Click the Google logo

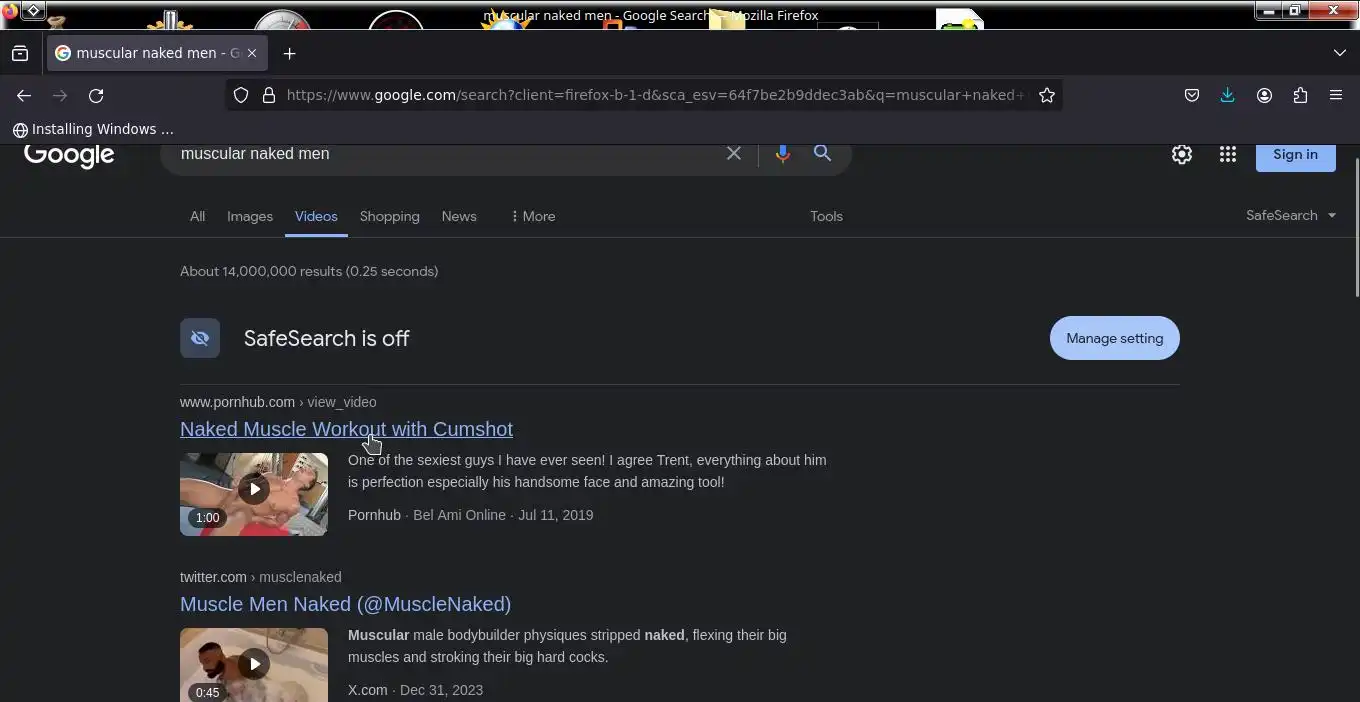(x=69, y=155)
